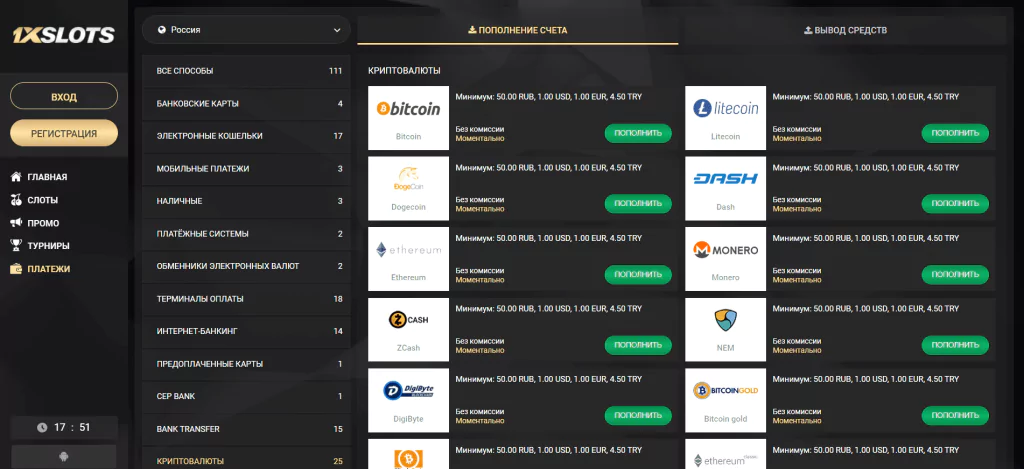Click the Monero logo tile
Image resolution: width=1024 pixels, height=469 pixels.
[x=726, y=259]
